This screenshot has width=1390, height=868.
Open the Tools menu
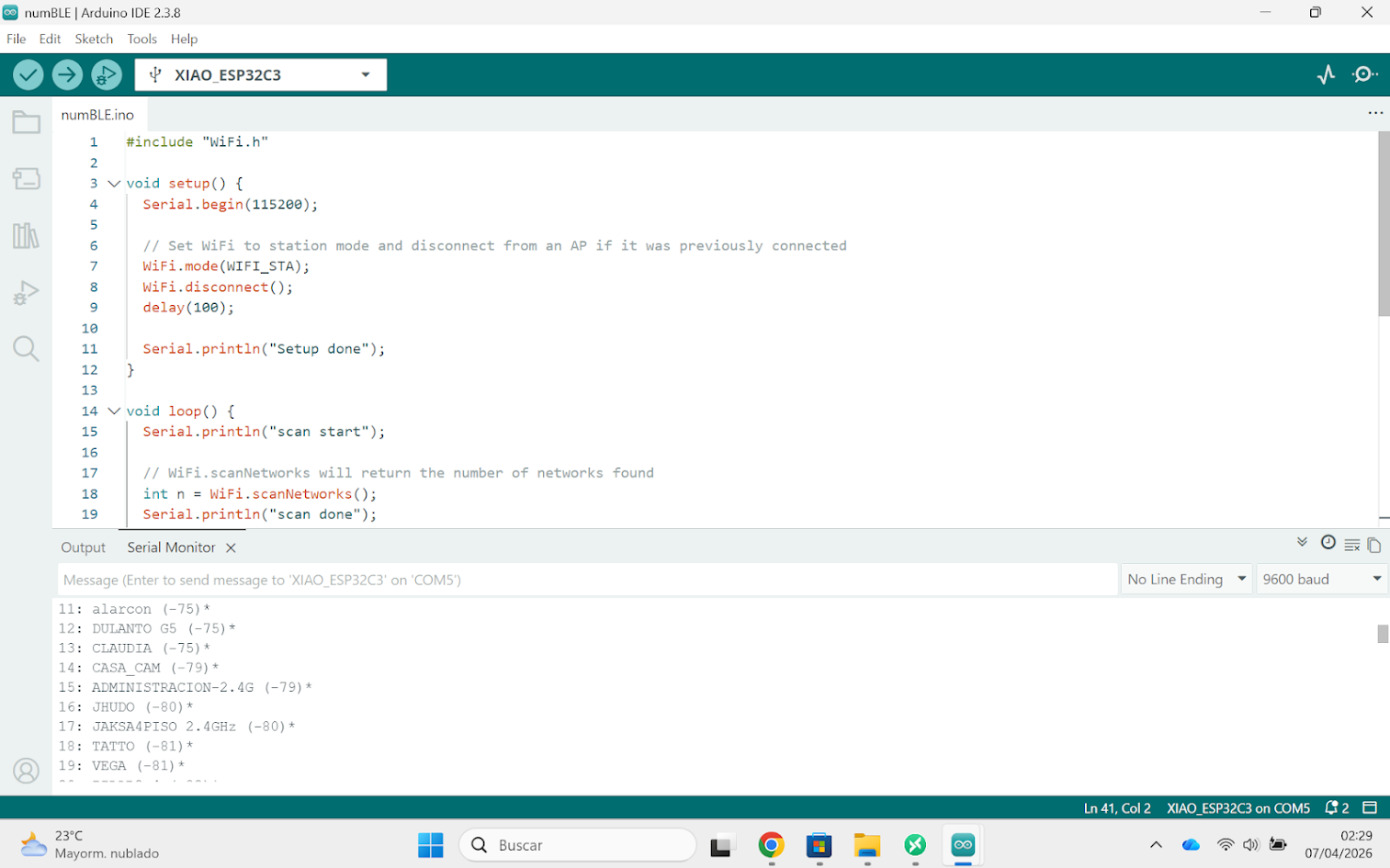click(141, 39)
